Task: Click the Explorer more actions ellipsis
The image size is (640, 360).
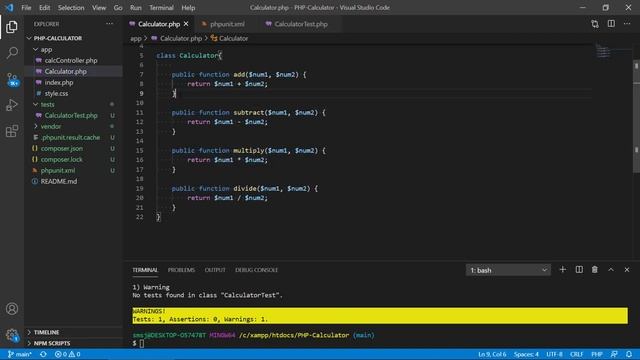Action: coord(109,24)
